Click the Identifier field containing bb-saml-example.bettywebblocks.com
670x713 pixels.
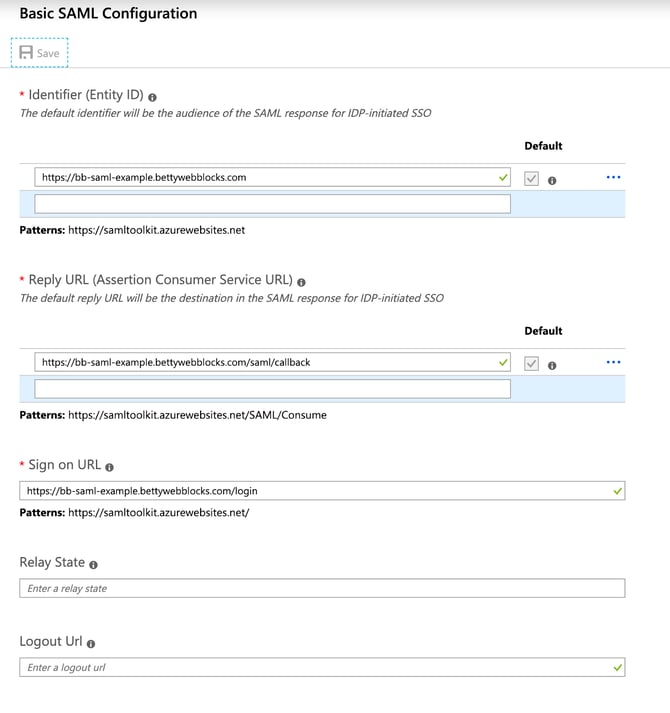click(x=265, y=177)
